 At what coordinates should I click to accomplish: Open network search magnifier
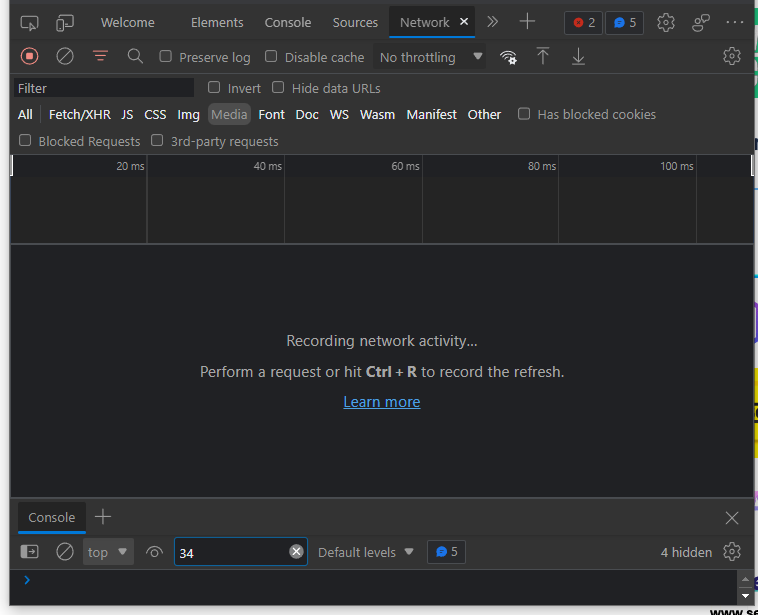135,57
